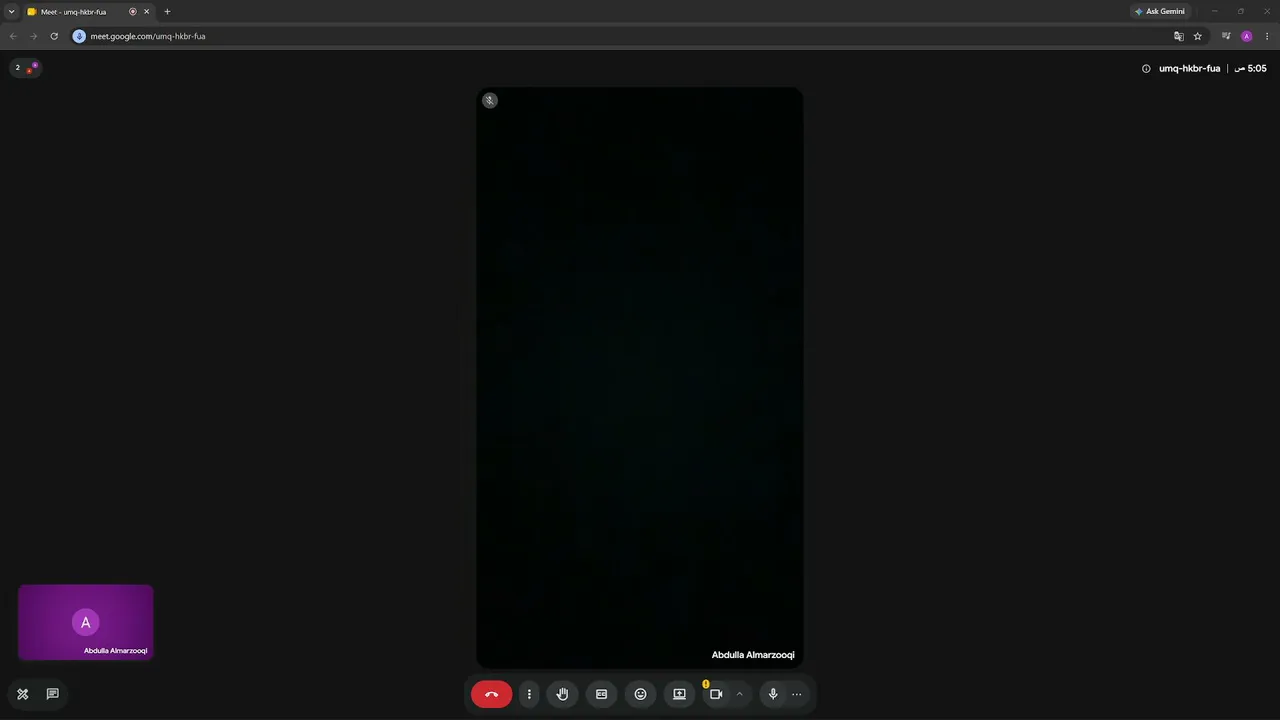Screen dimensions: 1280x720
Task: Click the recording indicator on Meet tab
Action: coord(133,12)
